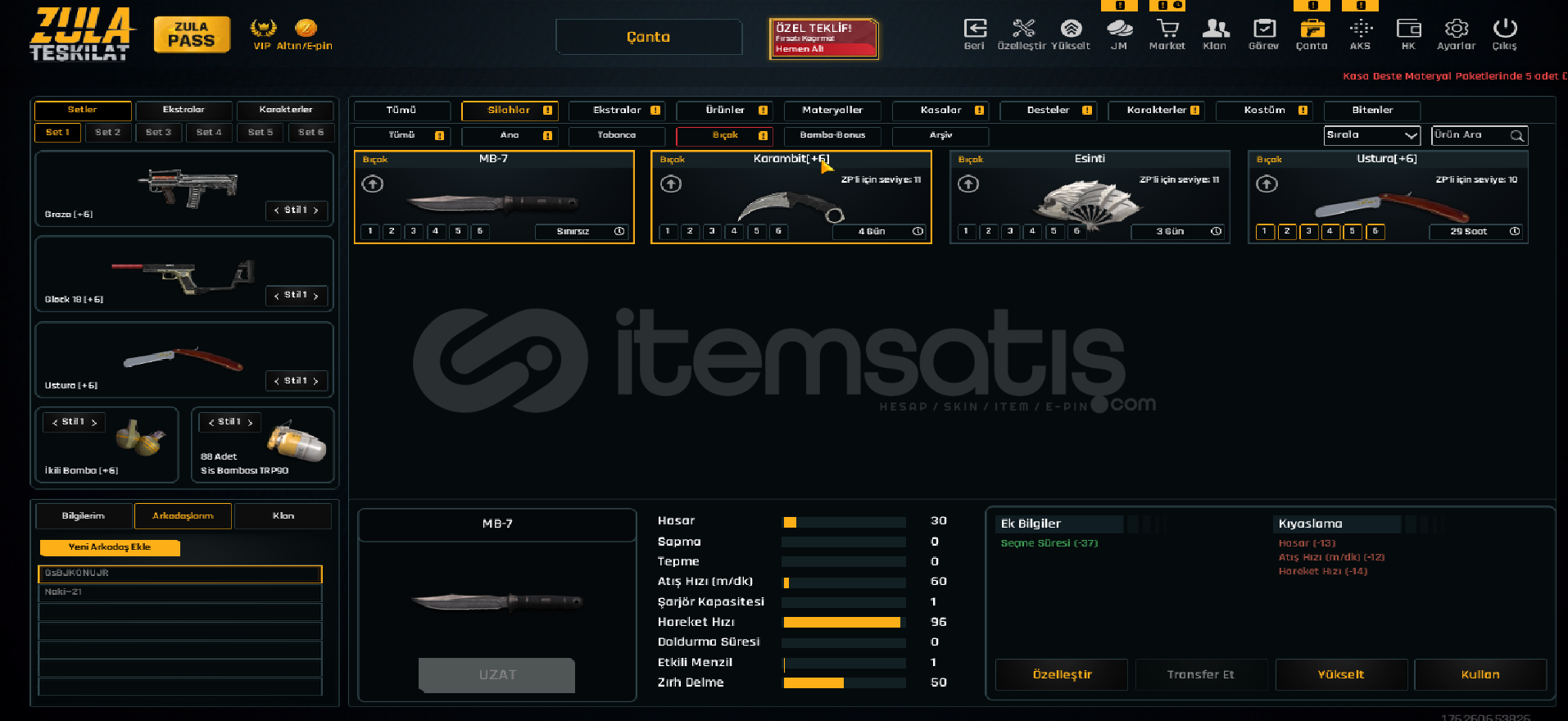
Task: Open the Zula Pass button
Action: pyautogui.click(x=192, y=34)
